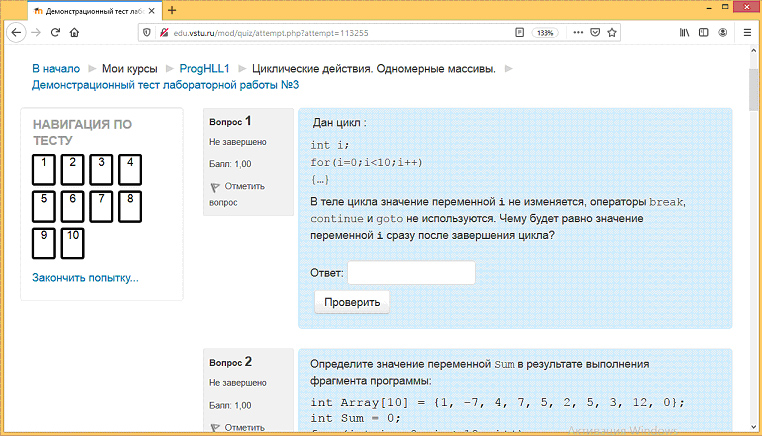Viewport: 762px width, 436px height.
Task: Reload the current quiz page
Action: click(55, 32)
